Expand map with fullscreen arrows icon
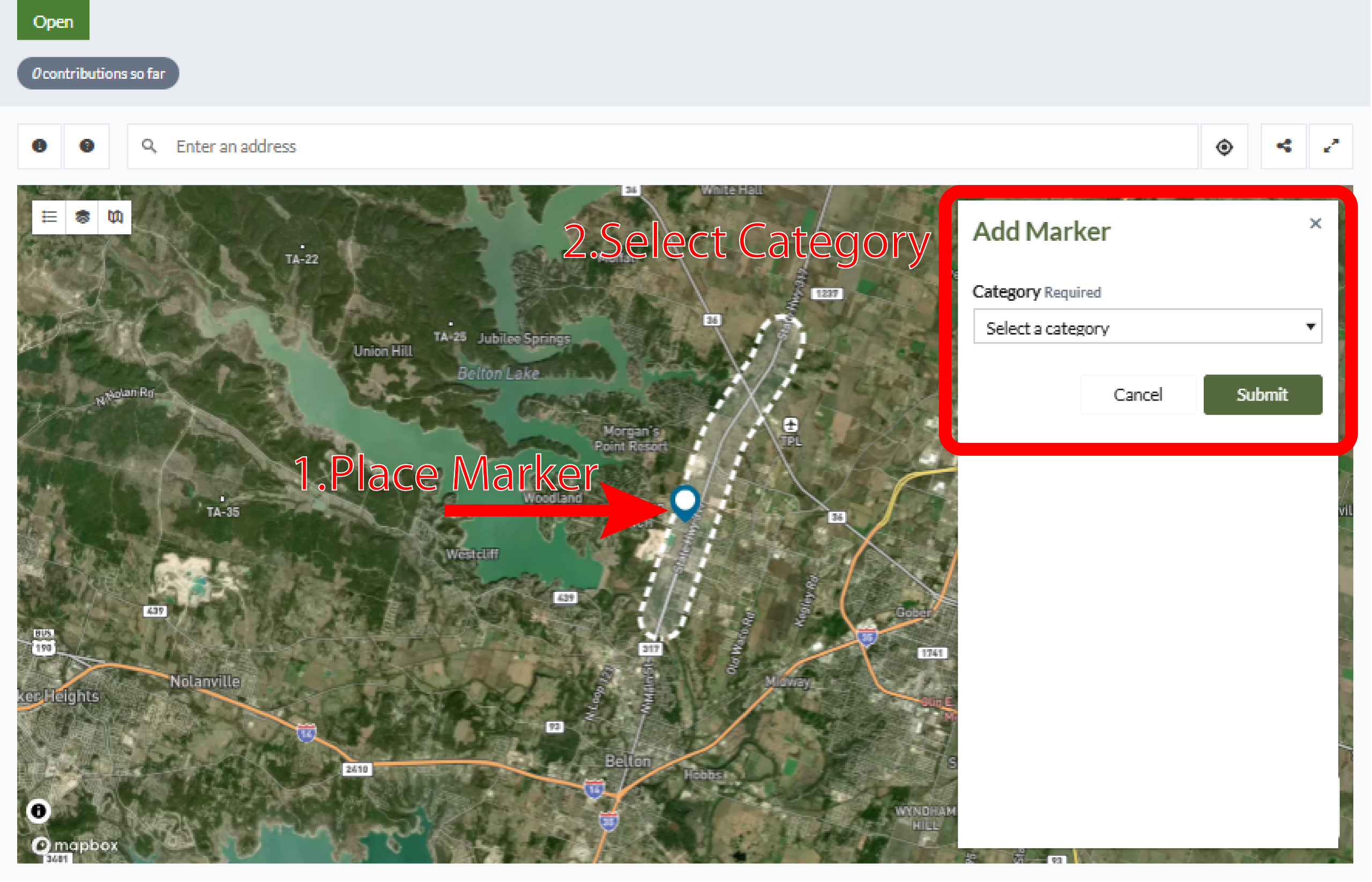This screenshot has height=882, width=1372. click(x=1332, y=146)
